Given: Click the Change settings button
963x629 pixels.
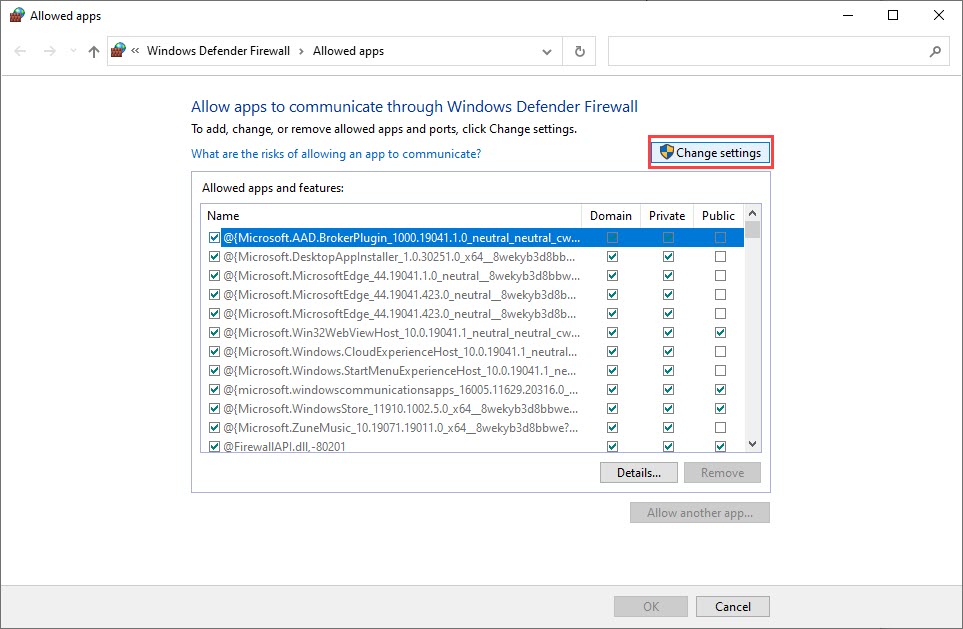Looking at the screenshot, I should tap(711, 152).
